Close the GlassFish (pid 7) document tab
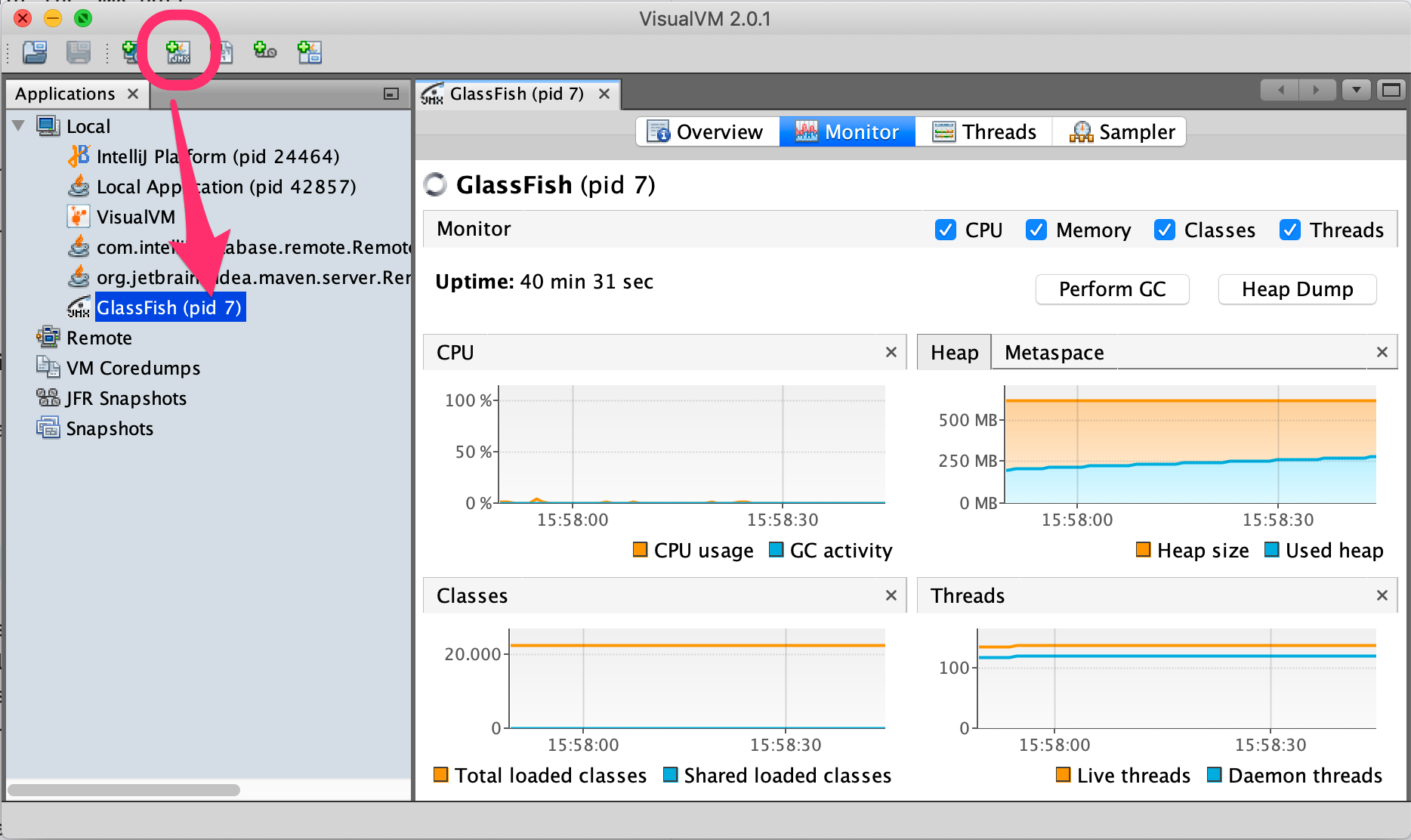1411x840 pixels. (x=604, y=94)
